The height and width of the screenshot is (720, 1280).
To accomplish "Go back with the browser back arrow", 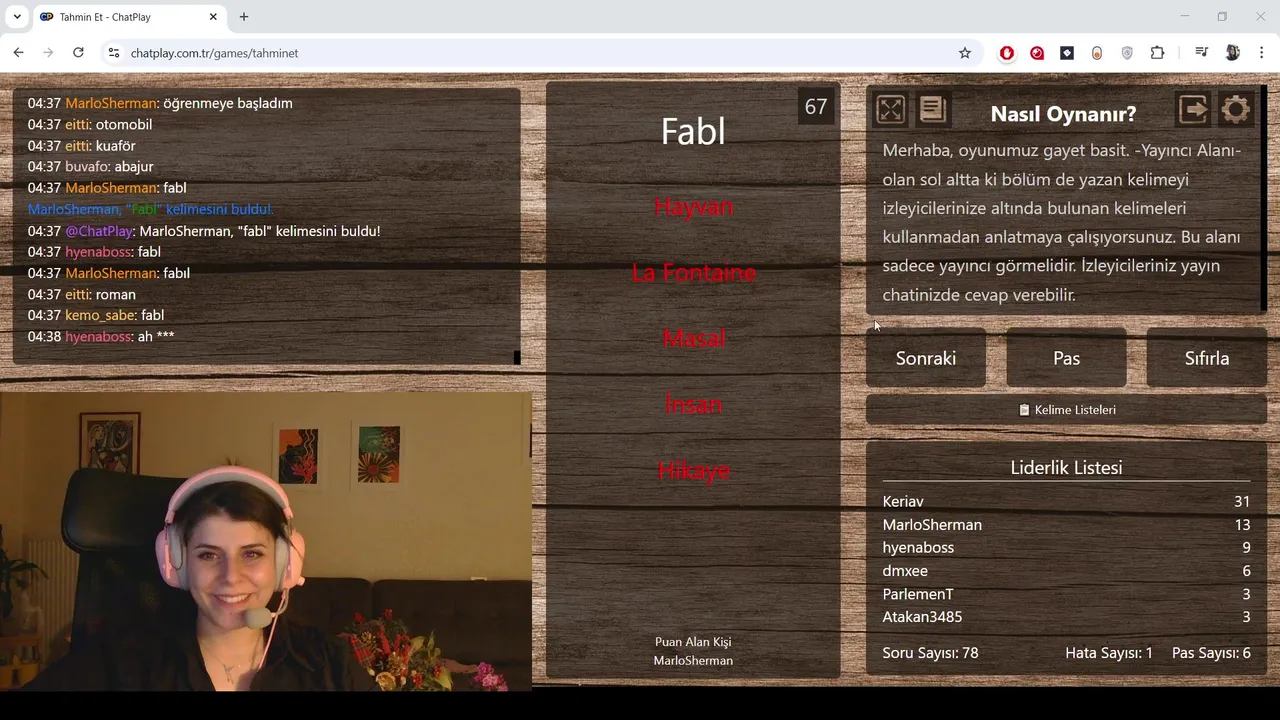I will [18, 53].
